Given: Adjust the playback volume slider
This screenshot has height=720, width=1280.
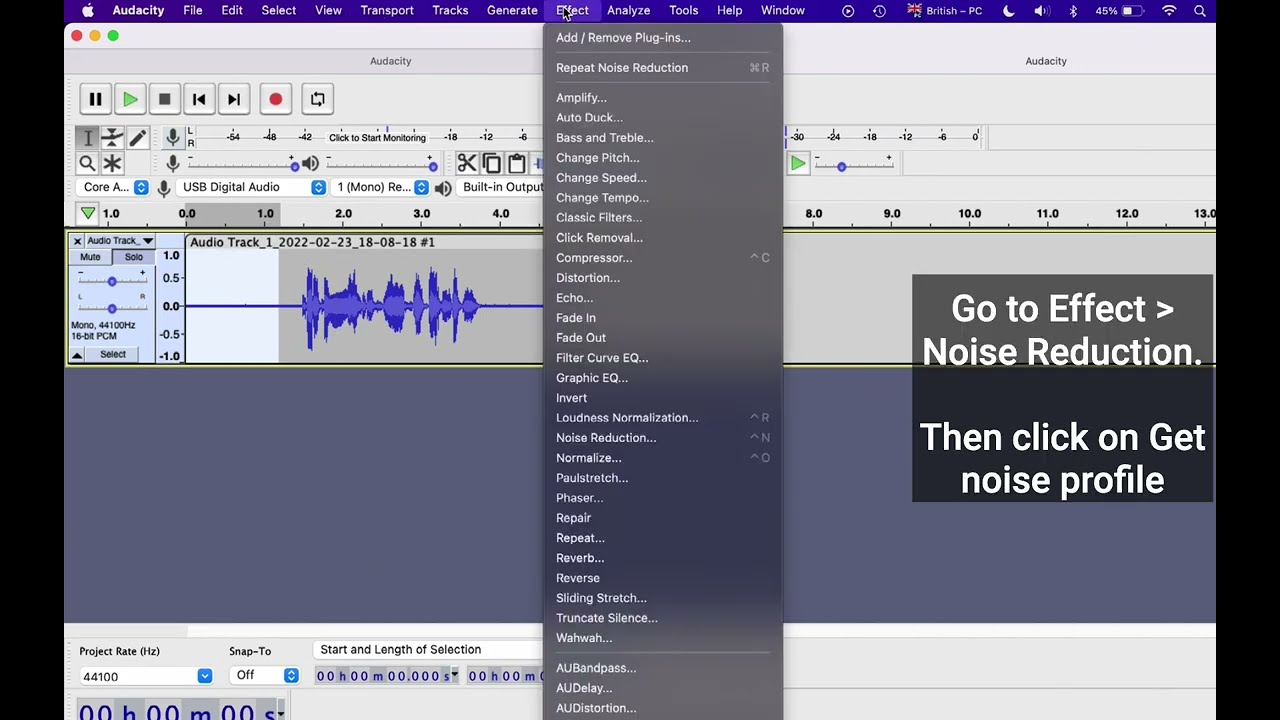Looking at the screenshot, I should 379,164.
